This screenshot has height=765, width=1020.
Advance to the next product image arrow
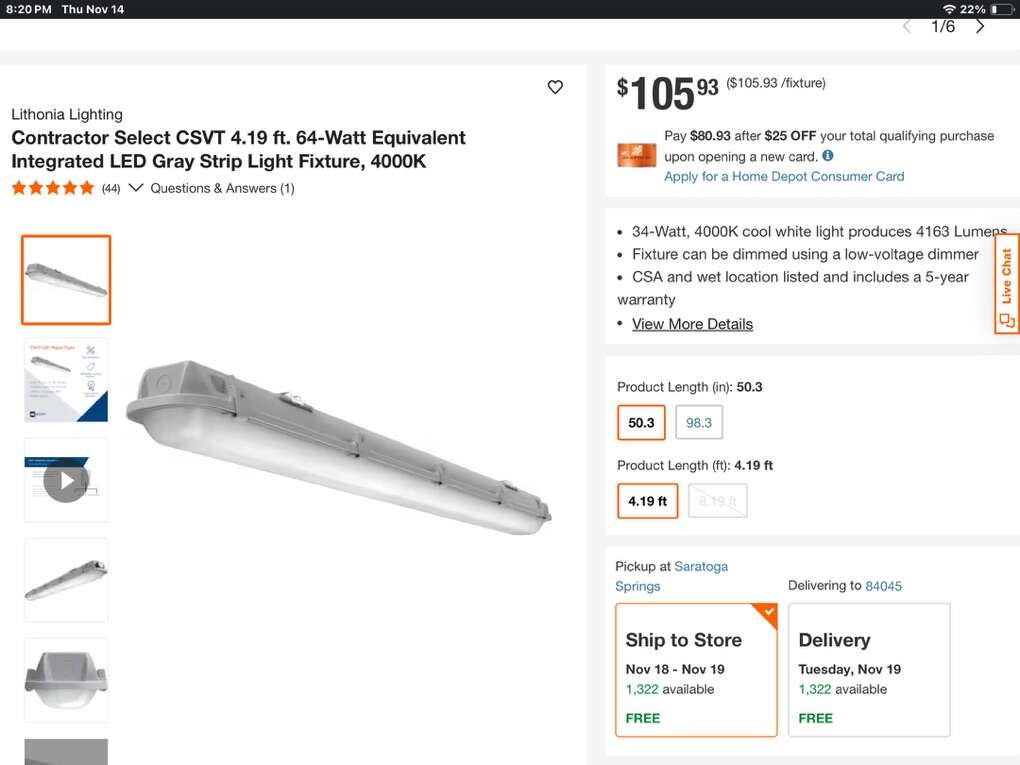(x=979, y=26)
